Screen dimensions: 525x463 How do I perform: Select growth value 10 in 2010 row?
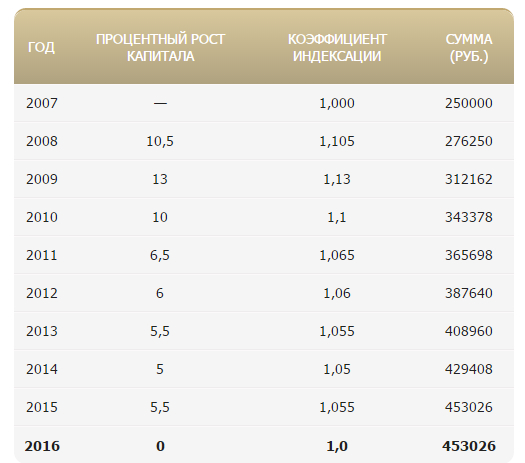160,217
